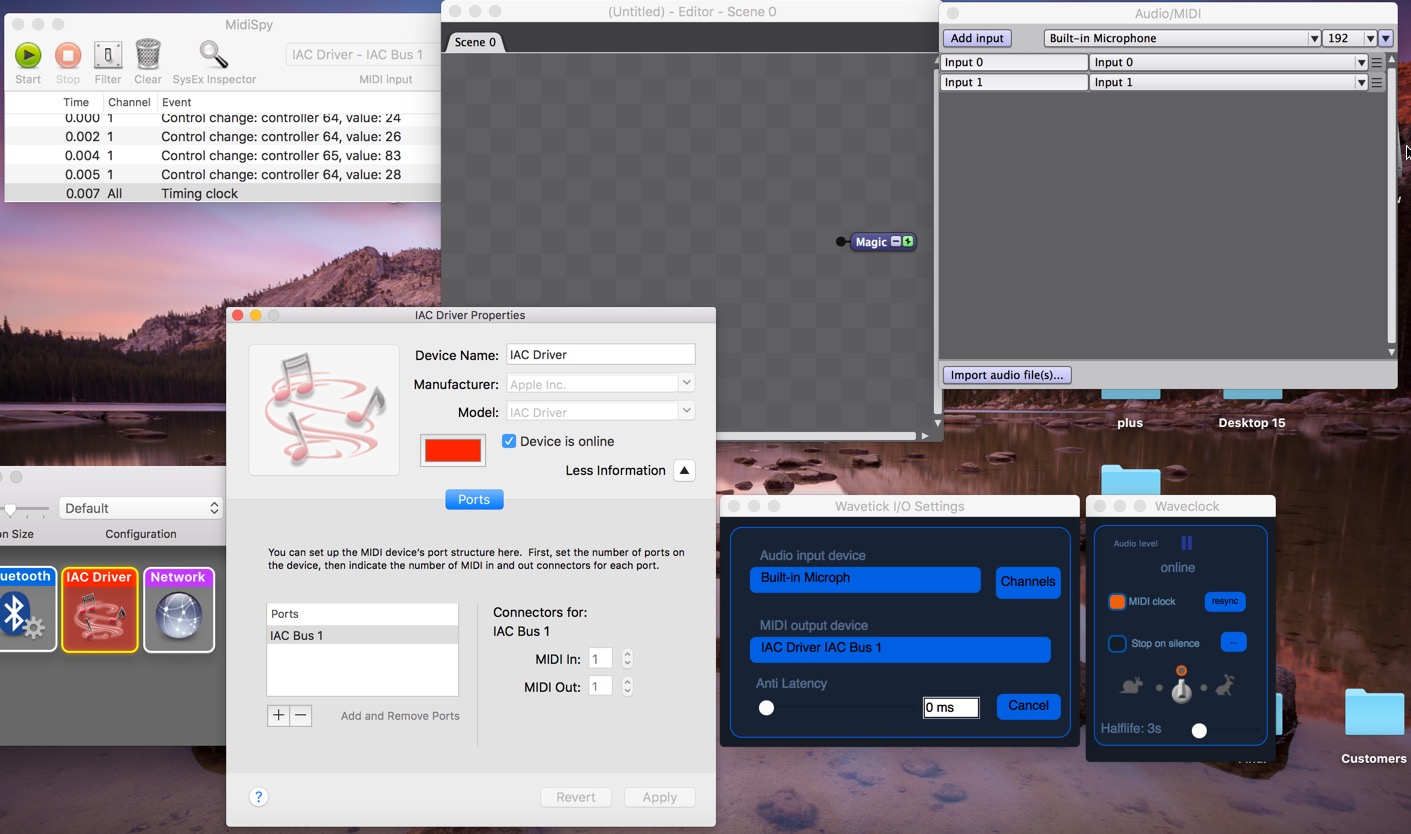Click the slow snail icon in Waveclock
The image size is (1411, 834).
(x=1133, y=685)
